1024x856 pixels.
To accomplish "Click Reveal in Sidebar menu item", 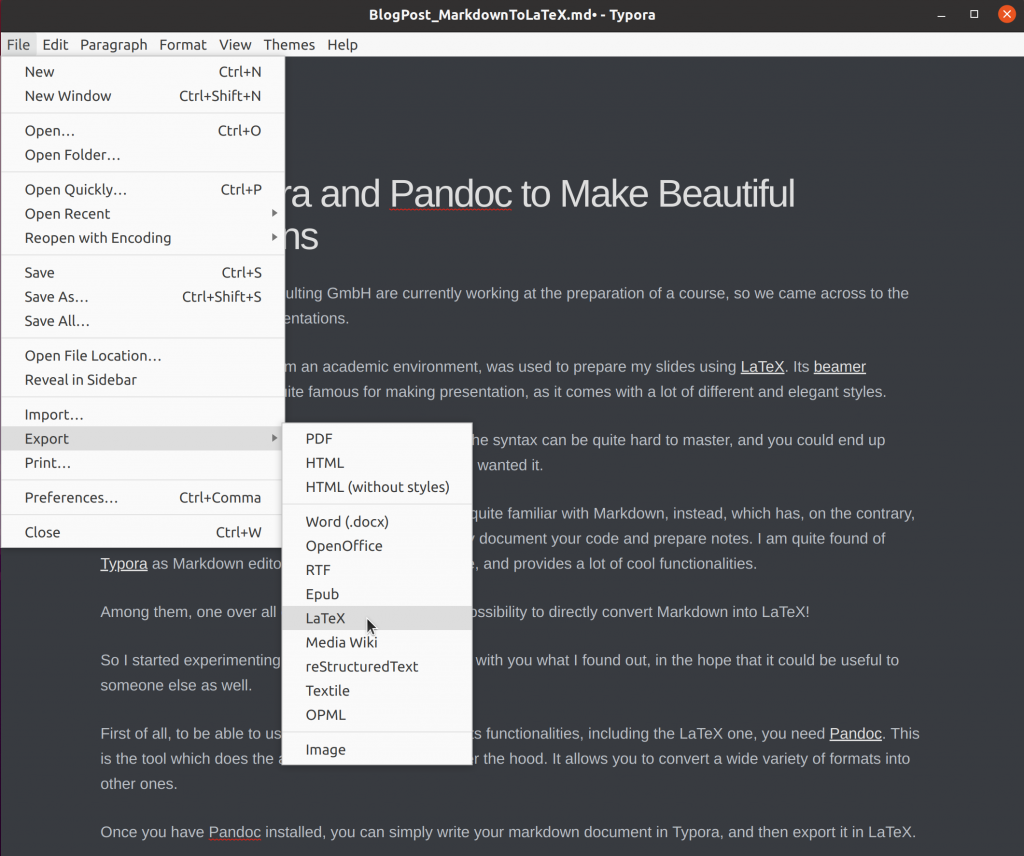I will [143, 379].
